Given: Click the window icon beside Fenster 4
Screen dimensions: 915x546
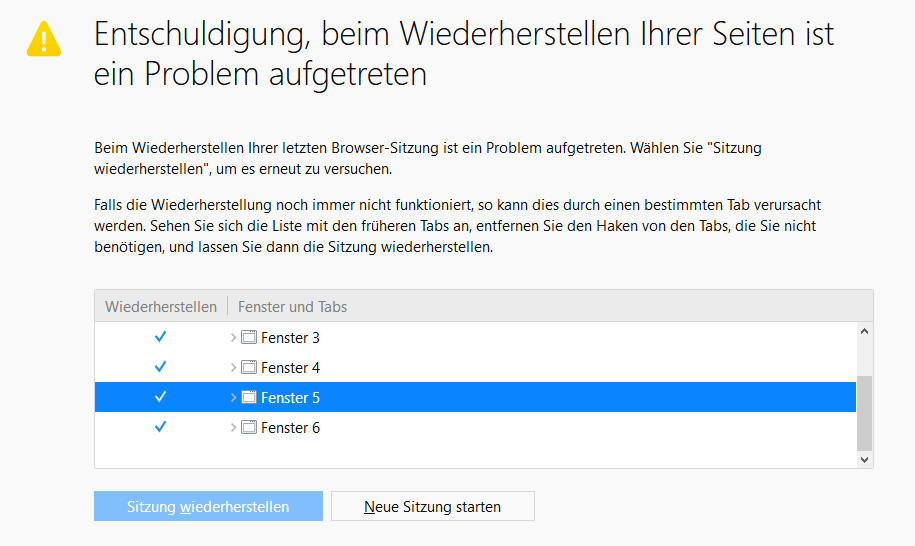Looking at the screenshot, I should 249,368.
